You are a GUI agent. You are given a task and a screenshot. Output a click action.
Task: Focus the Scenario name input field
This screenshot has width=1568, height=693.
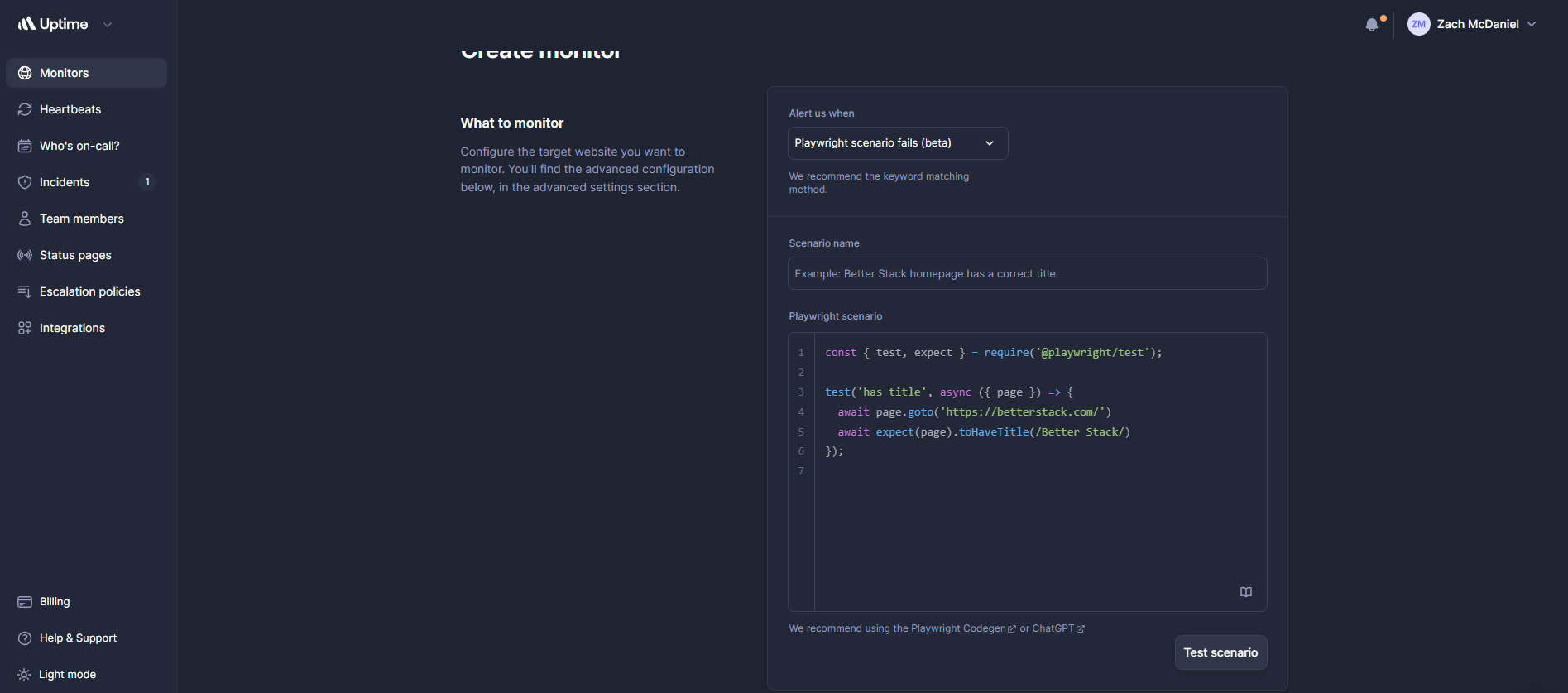coord(1027,273)
